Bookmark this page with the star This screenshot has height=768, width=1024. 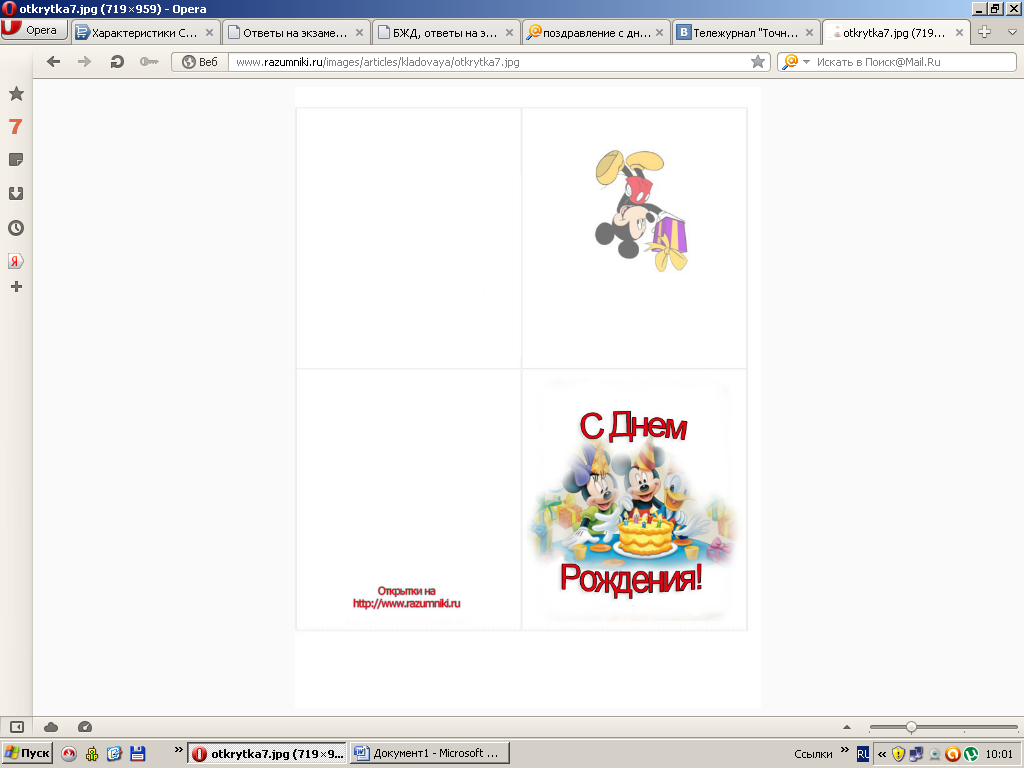click(758, 62)
